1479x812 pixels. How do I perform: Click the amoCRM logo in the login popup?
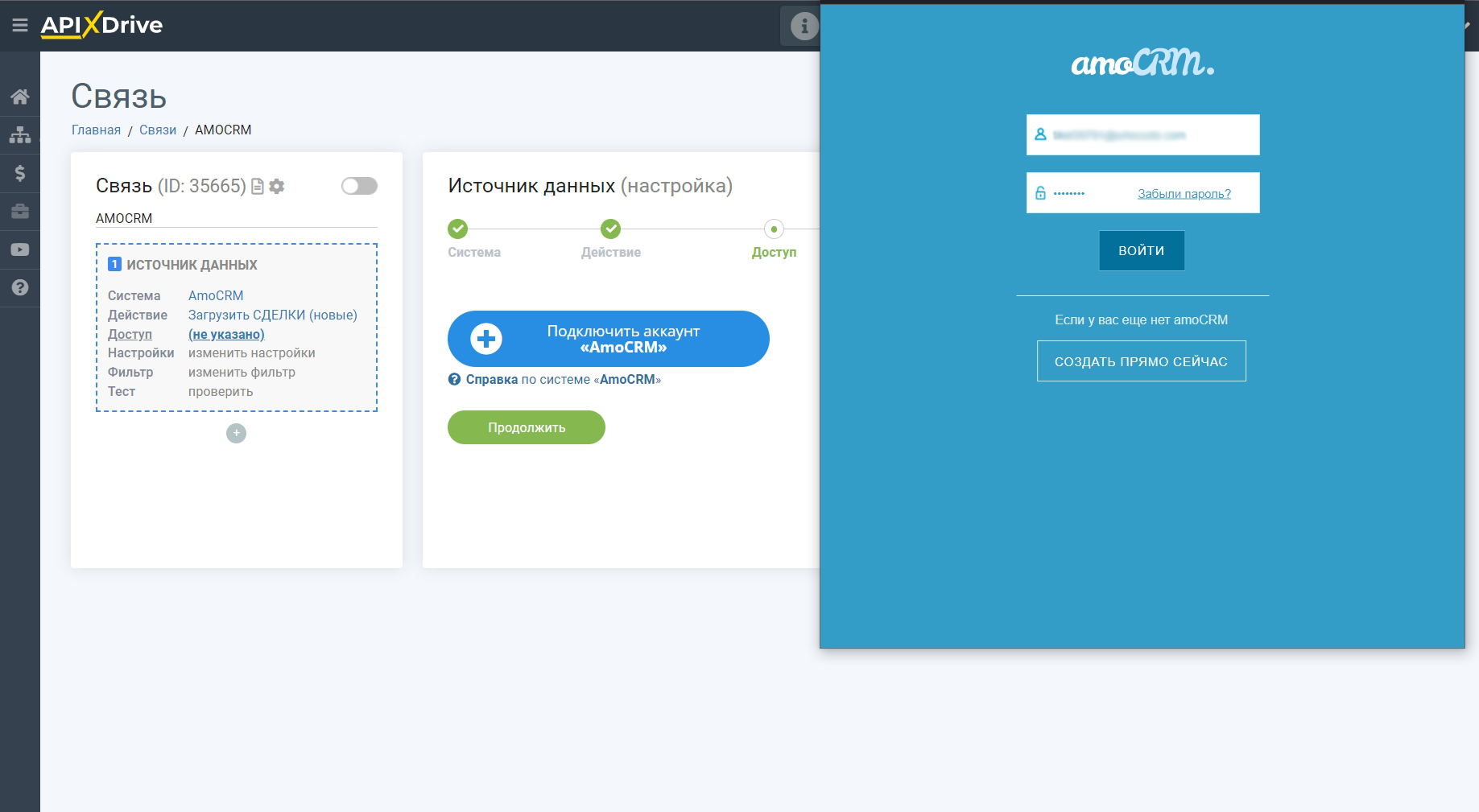[1142, 62]
